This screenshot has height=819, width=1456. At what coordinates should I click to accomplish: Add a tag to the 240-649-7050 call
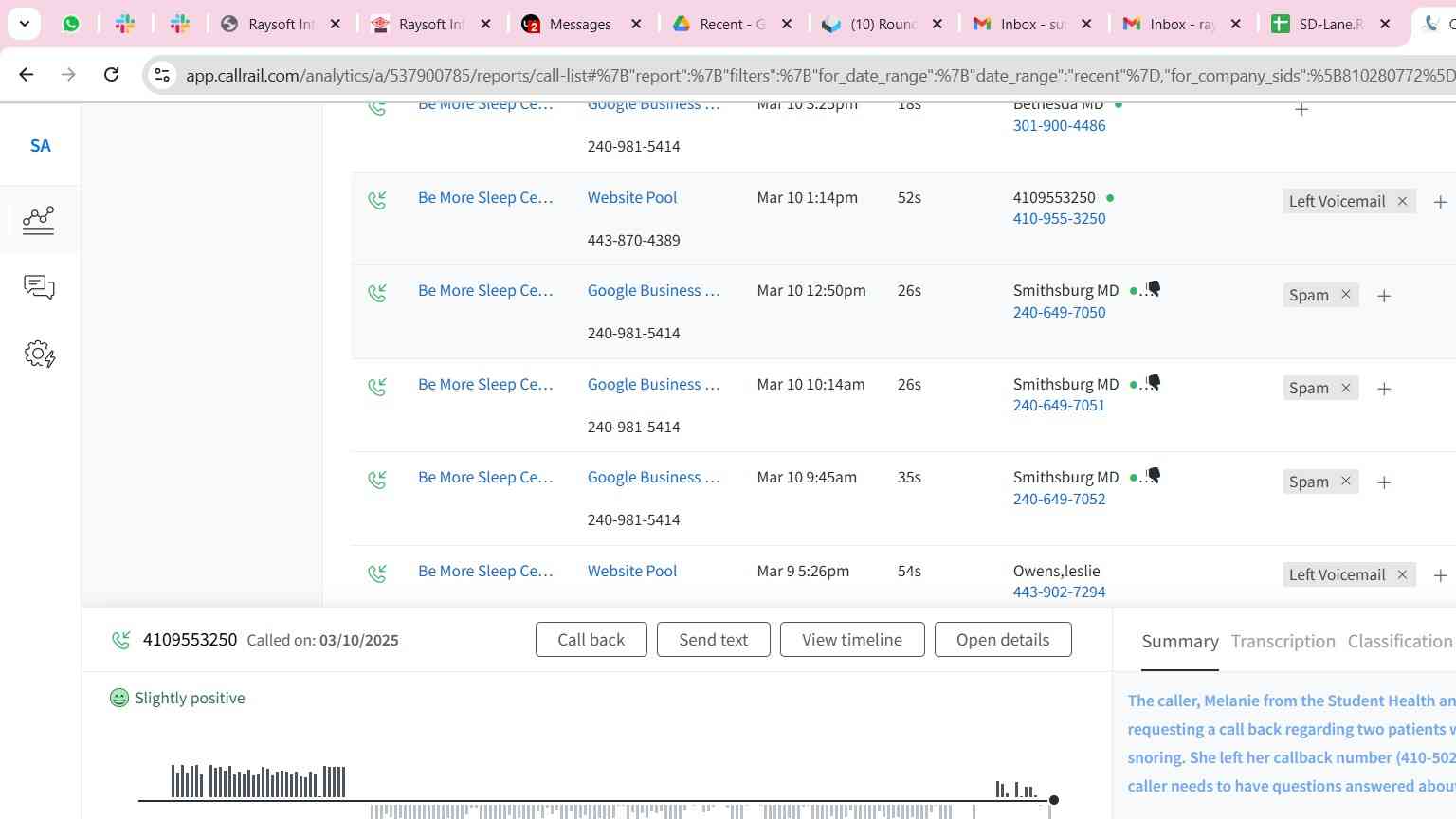click(x=1384, y=296)
